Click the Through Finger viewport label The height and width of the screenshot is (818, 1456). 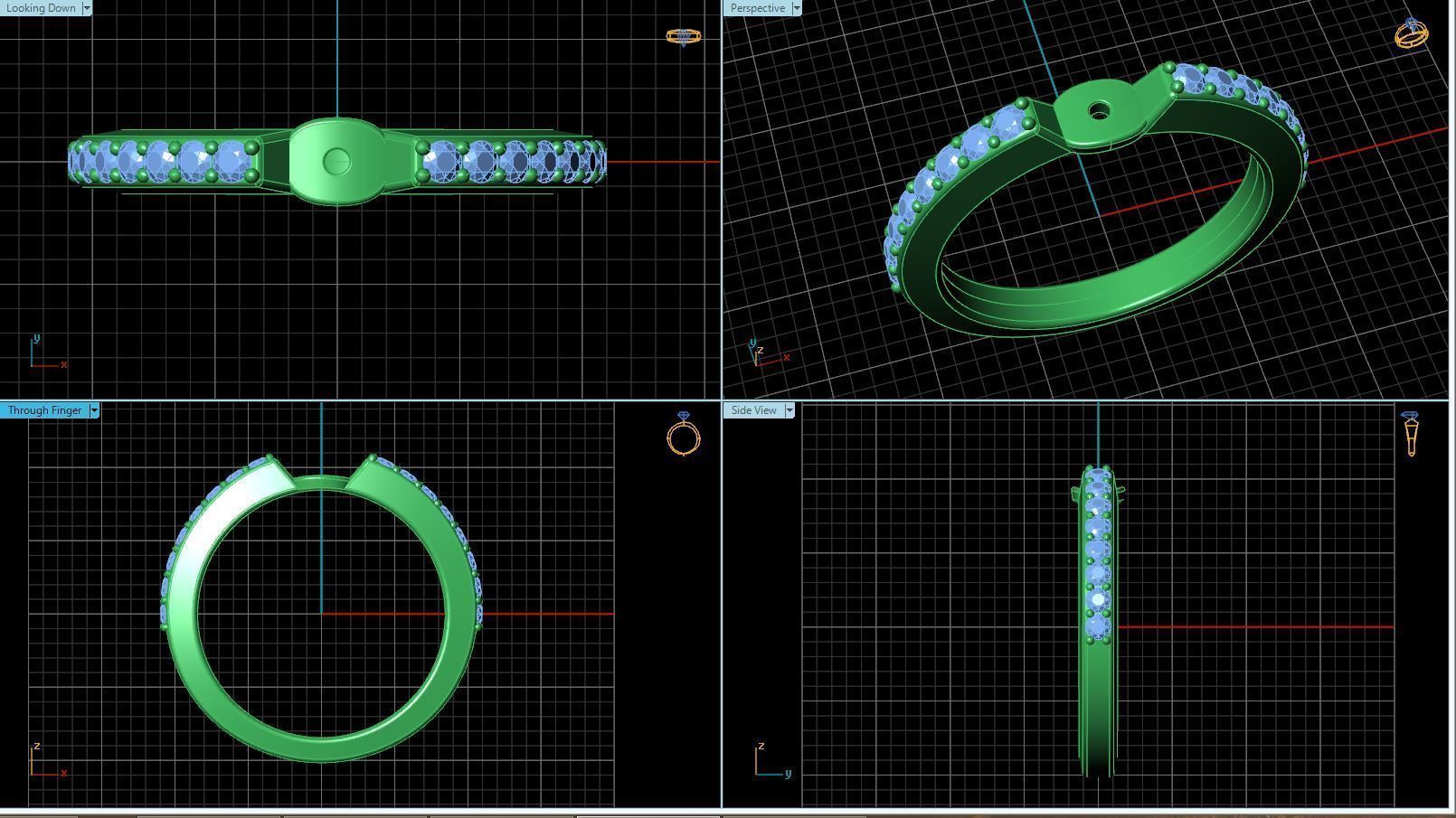coord(44,410)
